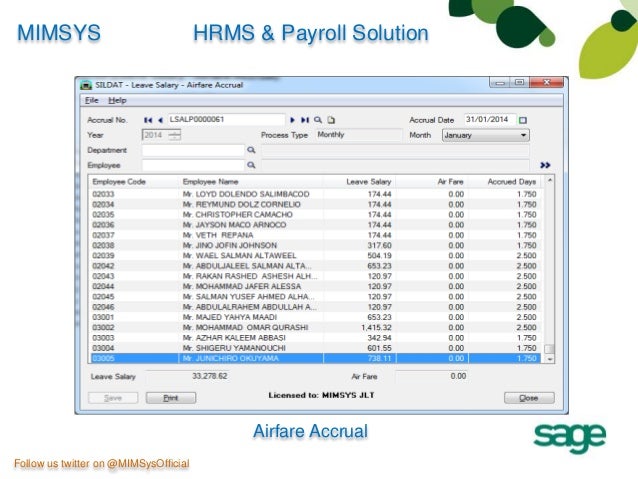The image size is (638, 479).
Task: Click Air Fare column header
Action: pyautogui.click(x=432, y=182)
